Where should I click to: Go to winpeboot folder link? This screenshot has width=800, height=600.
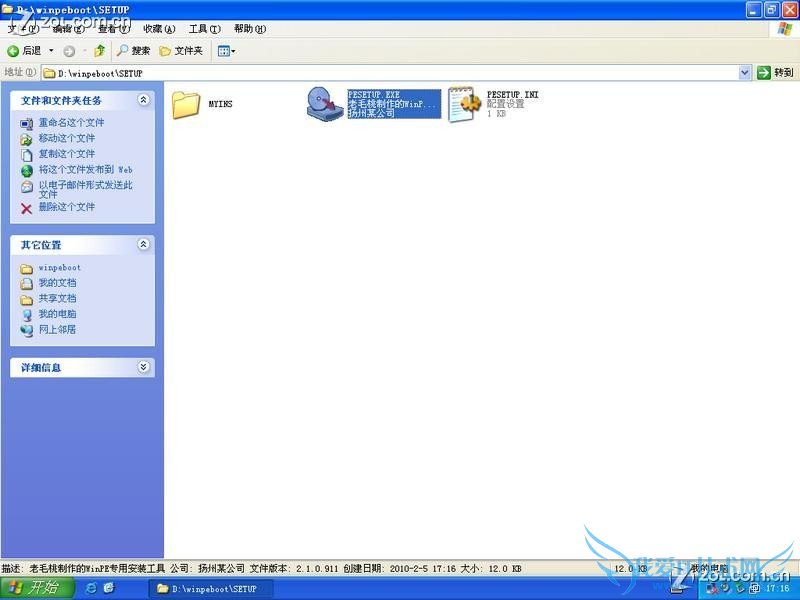tap(60, 267)
